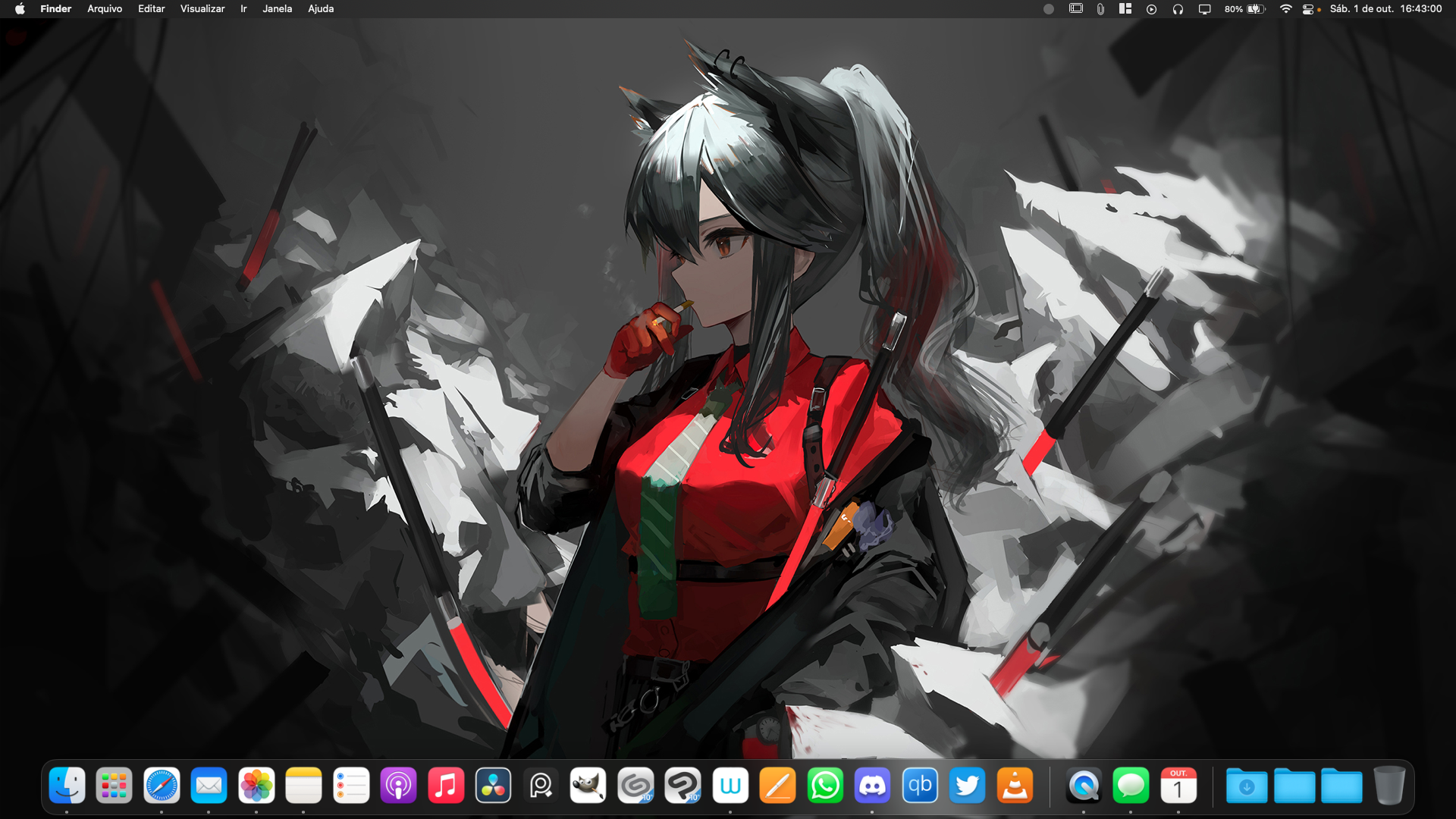1456x819 pixels.
Task: Open Control Center toggles icon
Action: click(x=1309, y=9)
